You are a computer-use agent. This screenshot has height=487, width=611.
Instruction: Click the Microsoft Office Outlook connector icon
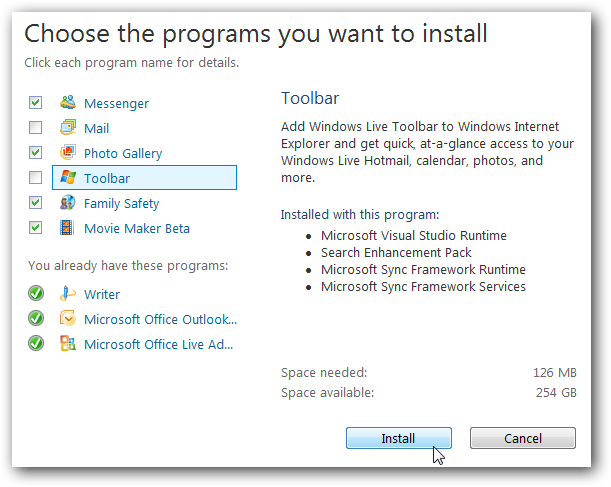[x=68, y=319]
